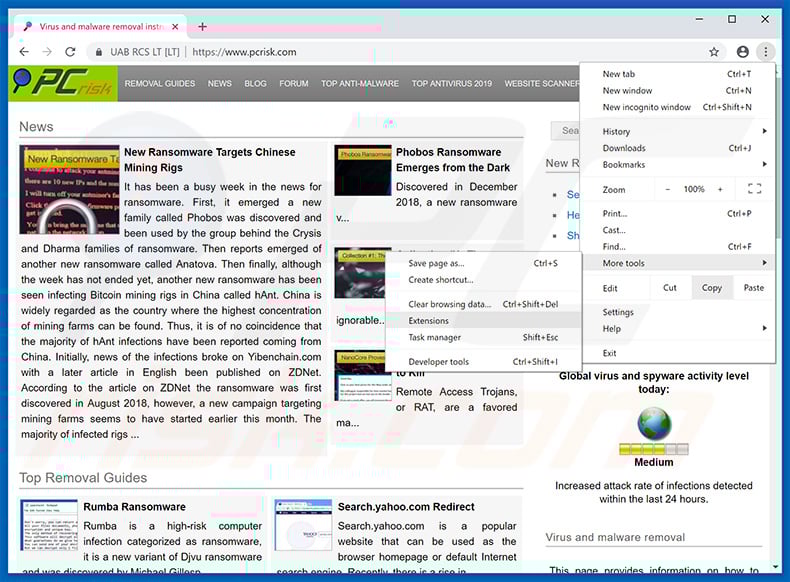This screenshot has width=790, height=582.
Task: Decrease zoom with minus button
Action: (x=668, y=189)
